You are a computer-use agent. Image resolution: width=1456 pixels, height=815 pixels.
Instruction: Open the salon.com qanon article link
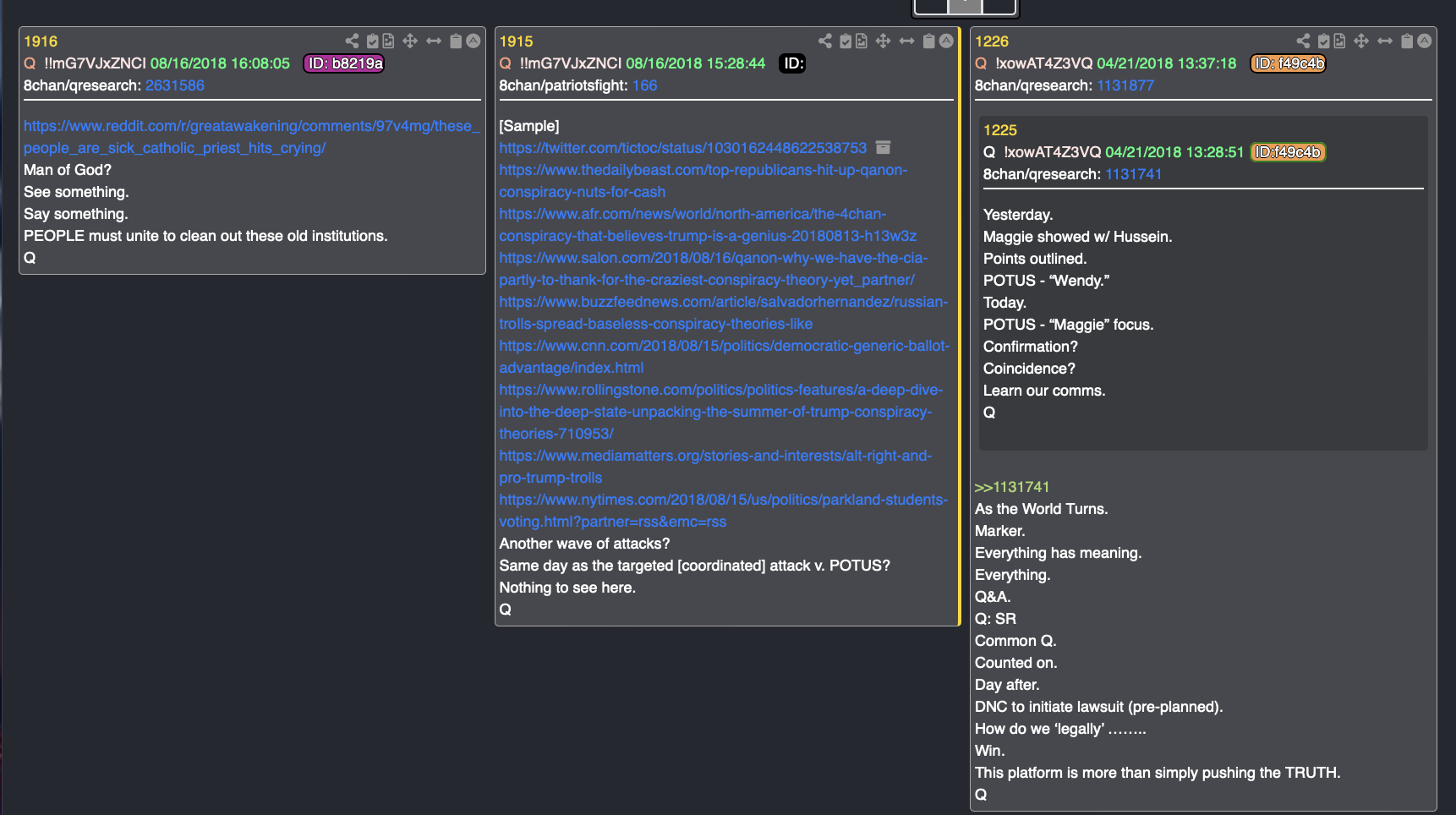click(713, 269)
